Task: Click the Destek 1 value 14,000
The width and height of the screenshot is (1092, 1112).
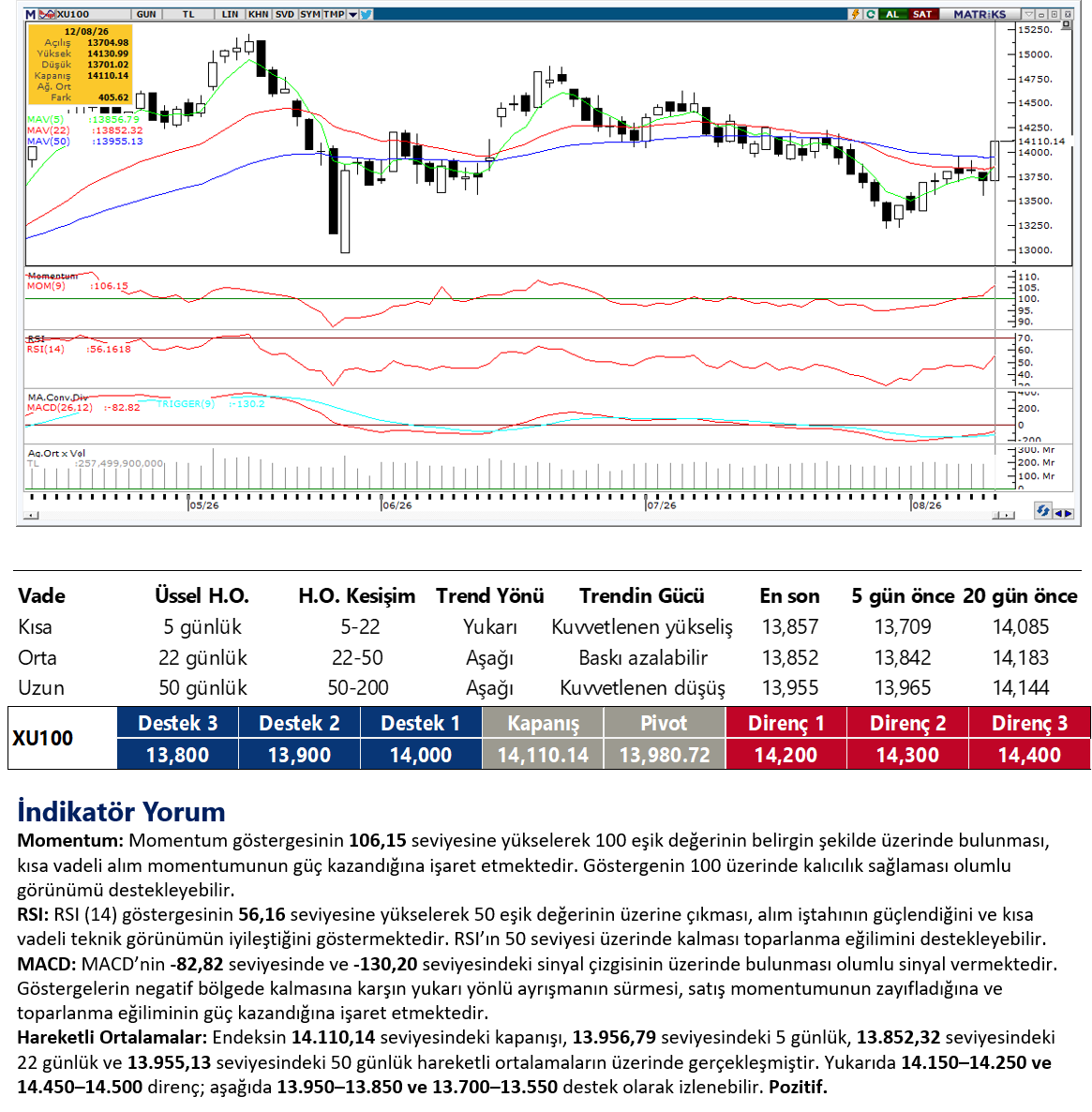Action: pyautogui.click(x=421, y=755)
